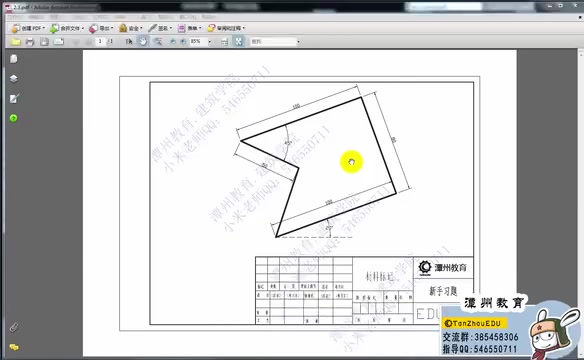Open the Layers panel in sidebar
The width and height of the screenshot is (584, 360).
[x=14, y=79]
